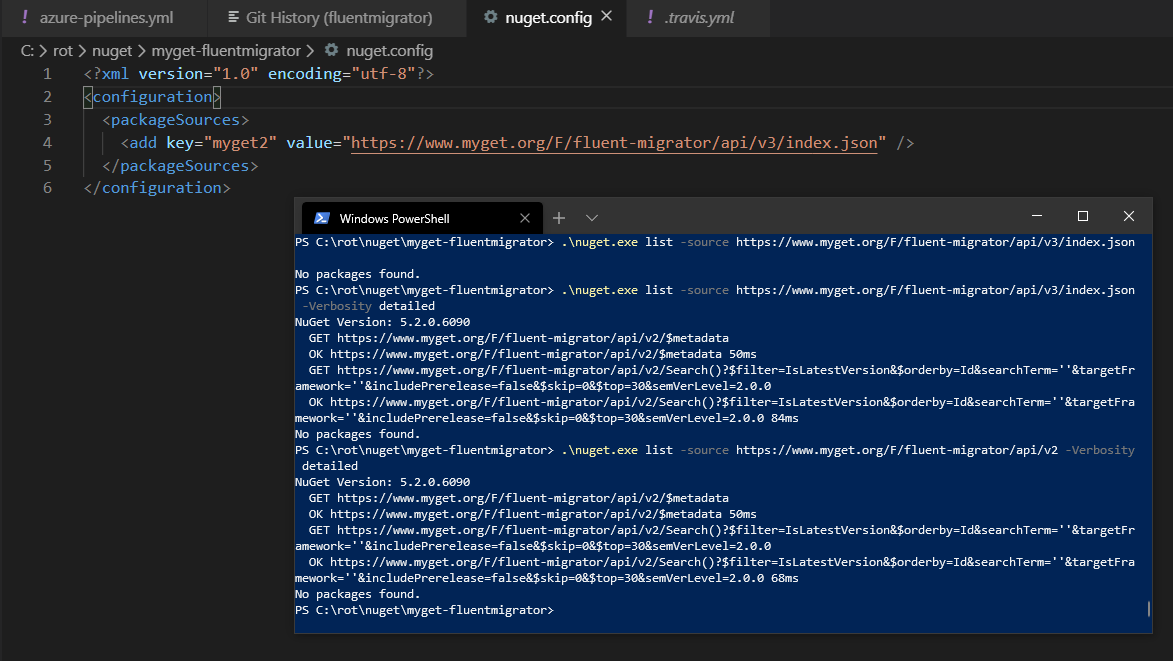The width and height of the screenshot is (1173, 661).
Task: Click the gear icon on the nuget.config tab
Action: point(488,16)
